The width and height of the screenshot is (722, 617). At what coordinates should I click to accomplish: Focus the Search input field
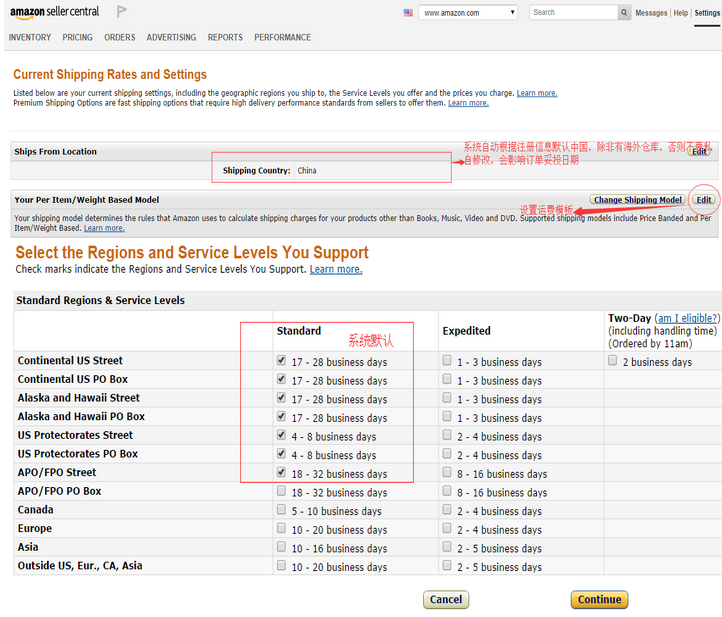pyautogui.click(x=573, y=12)
